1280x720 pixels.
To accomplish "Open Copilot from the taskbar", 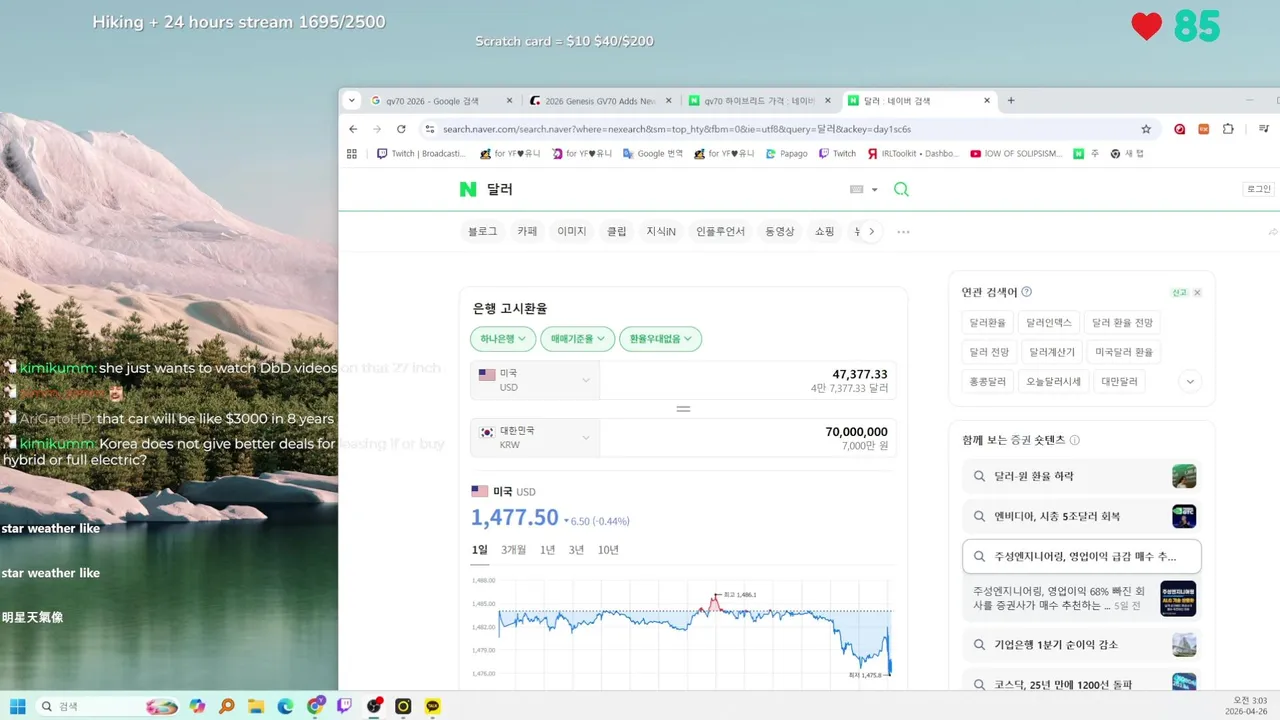I will [x=197, y=706].
